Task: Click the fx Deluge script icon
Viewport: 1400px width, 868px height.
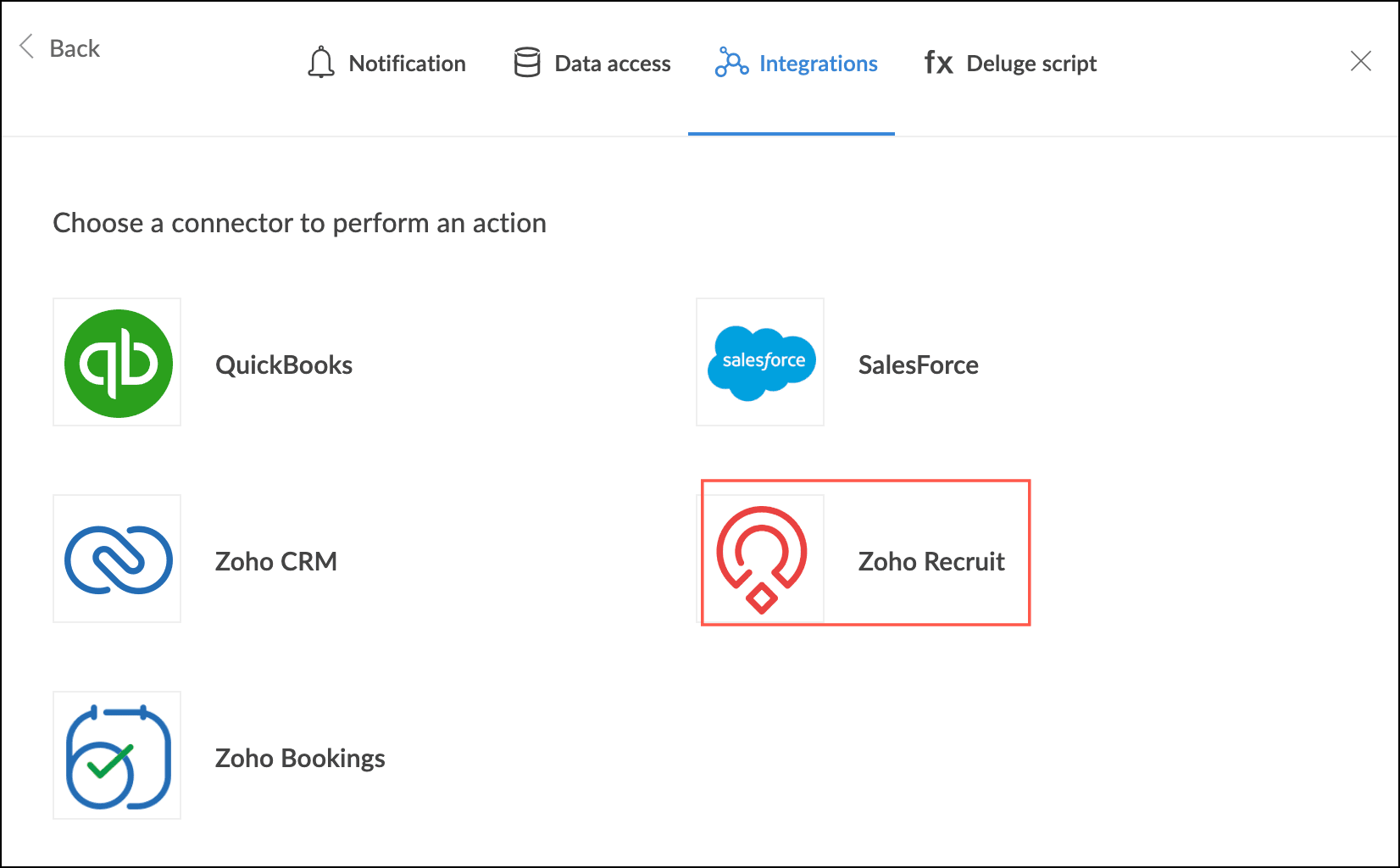Action: click(938, 64)
